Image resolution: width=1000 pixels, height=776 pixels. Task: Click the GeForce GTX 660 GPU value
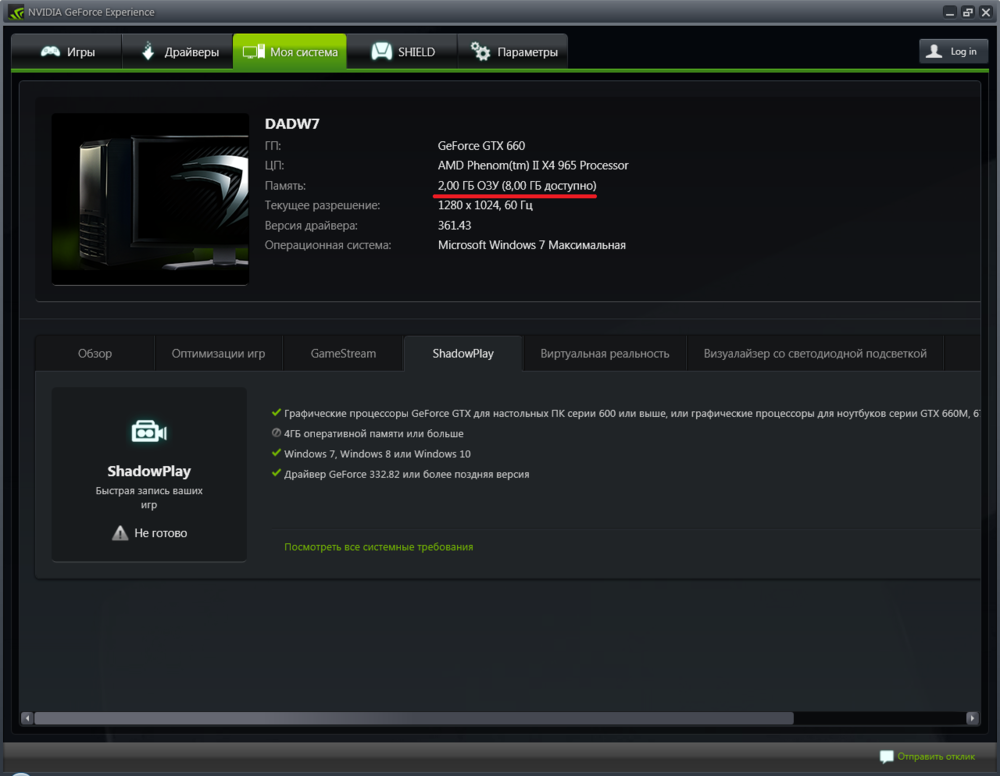(x=482, y=145)
